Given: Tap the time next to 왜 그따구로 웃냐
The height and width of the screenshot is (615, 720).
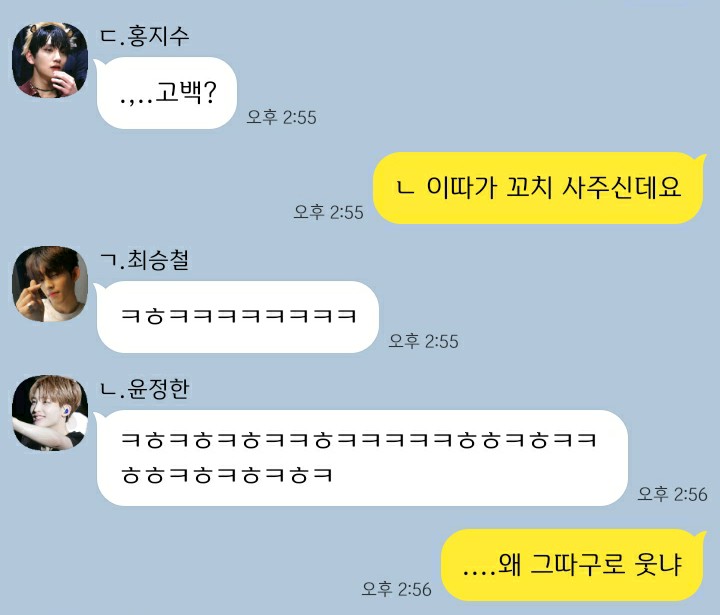Looking at the screenshot, I should click(397, 589).
